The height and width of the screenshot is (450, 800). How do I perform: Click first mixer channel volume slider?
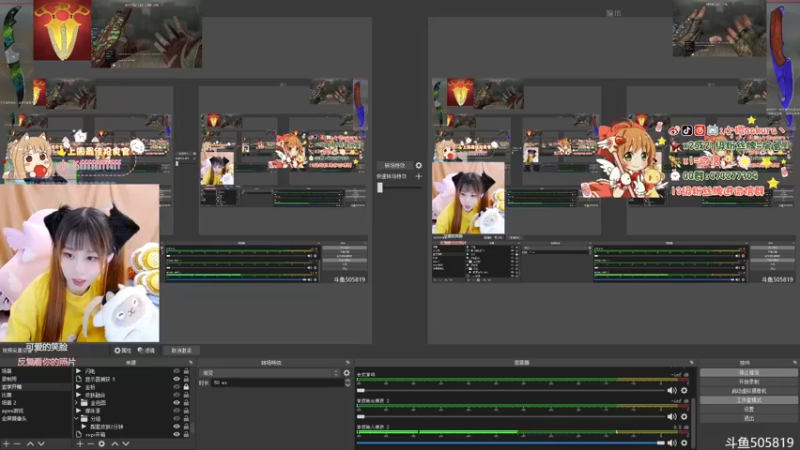pos(510,390)
